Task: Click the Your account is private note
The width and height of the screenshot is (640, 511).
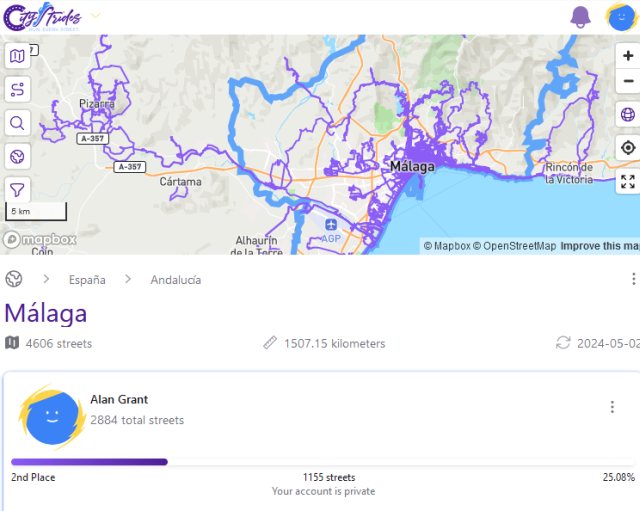Action: (x=324, y=491)
